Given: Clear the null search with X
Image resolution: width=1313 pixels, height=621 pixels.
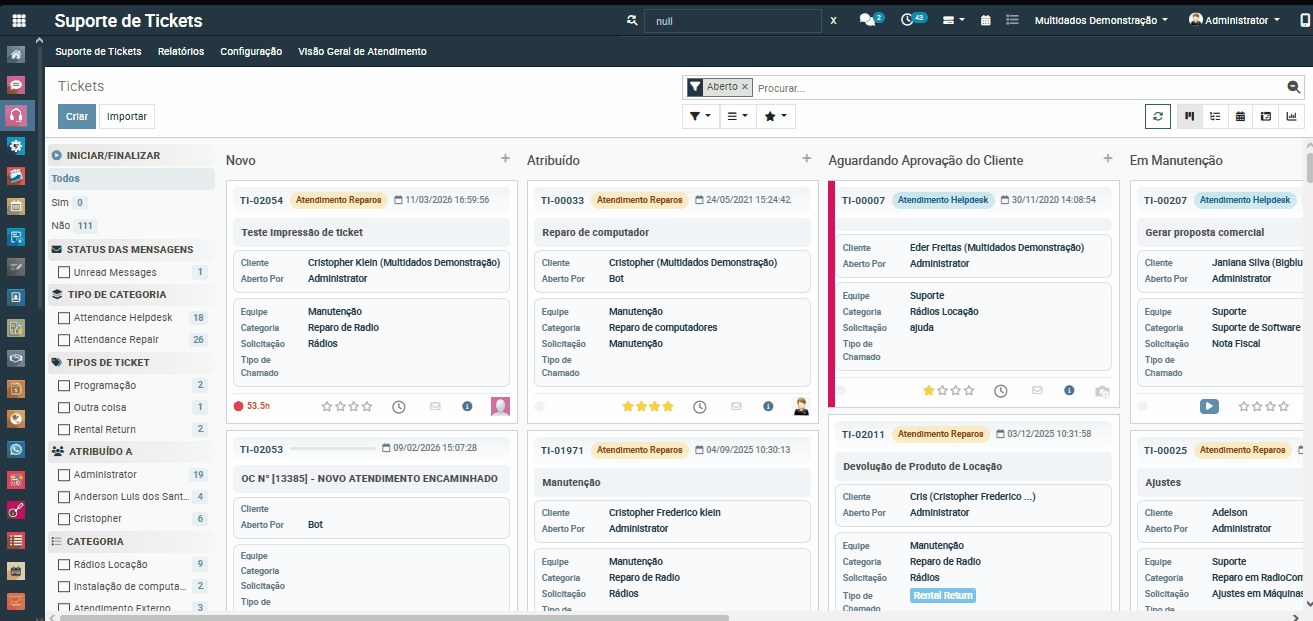Looking at the screenshot, I should pos(833,20).
